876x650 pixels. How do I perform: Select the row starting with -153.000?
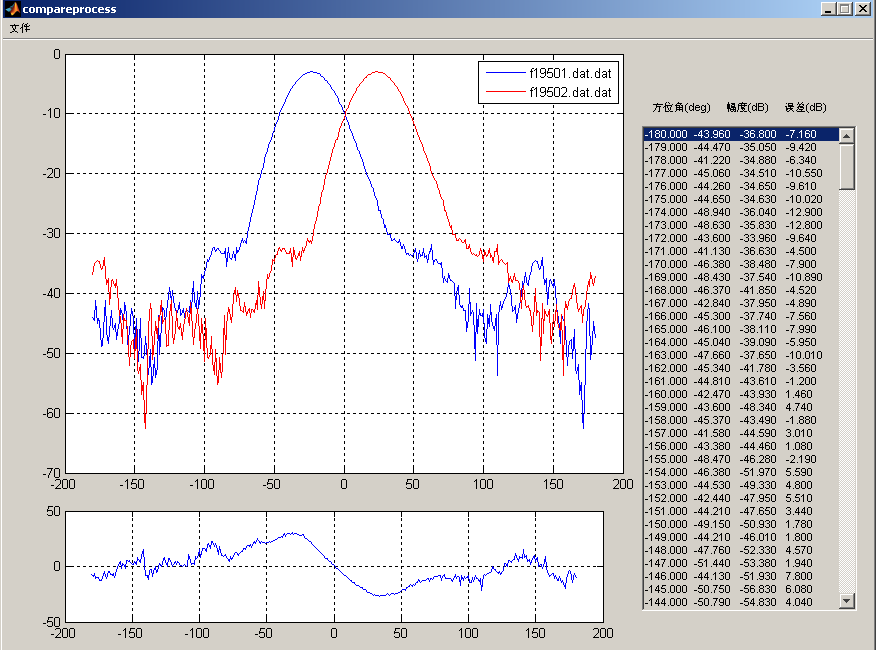(x=741, y=485)
